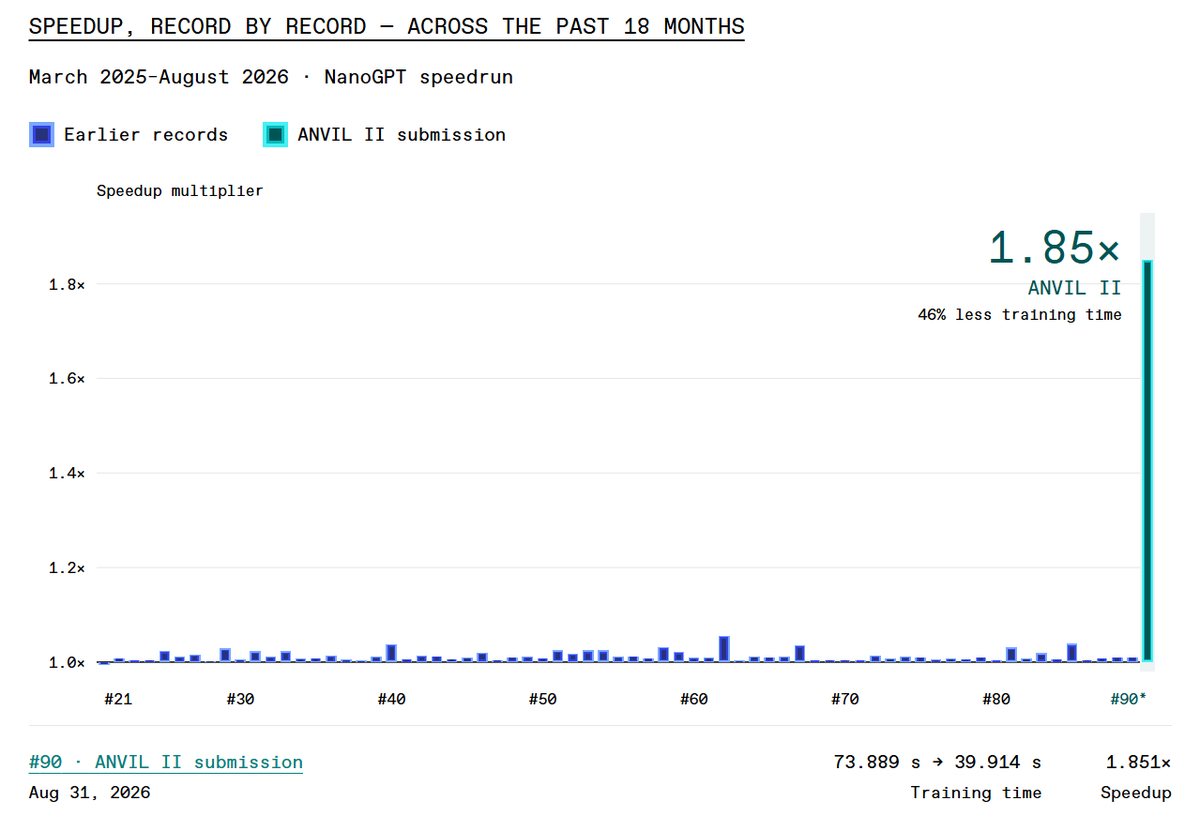Click the 1.851× speedup value
The width and height of the screenshot is (1200, 831).
[x=1138, y=762]
